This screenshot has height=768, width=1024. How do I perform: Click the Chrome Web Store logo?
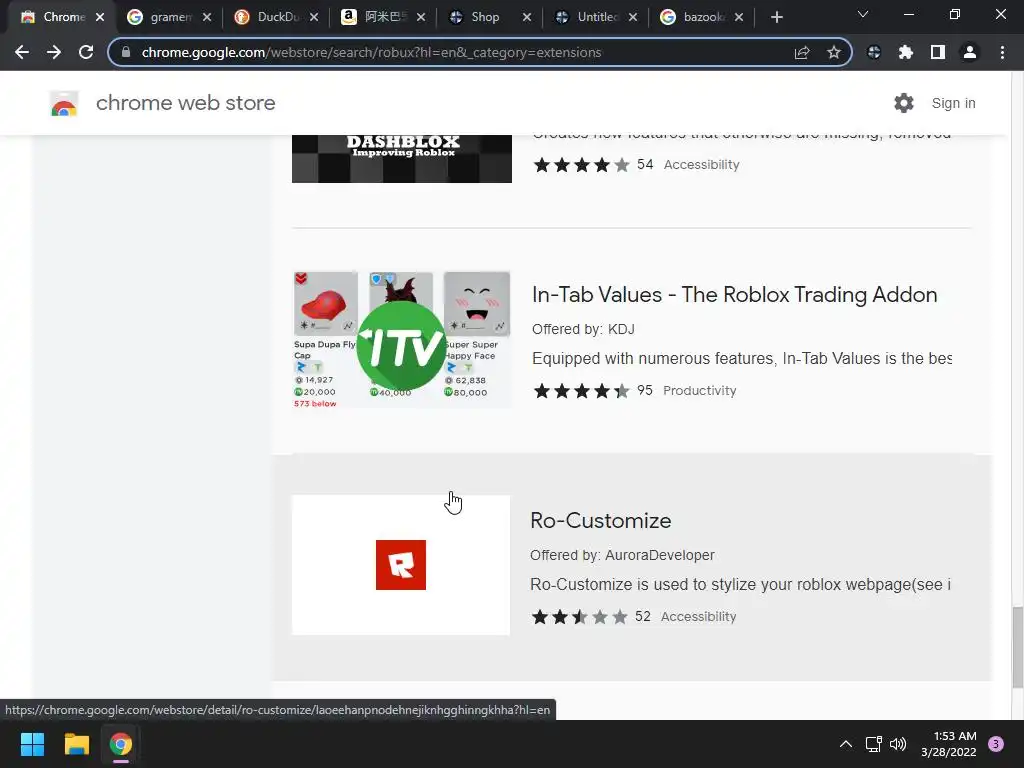point(64,103)
